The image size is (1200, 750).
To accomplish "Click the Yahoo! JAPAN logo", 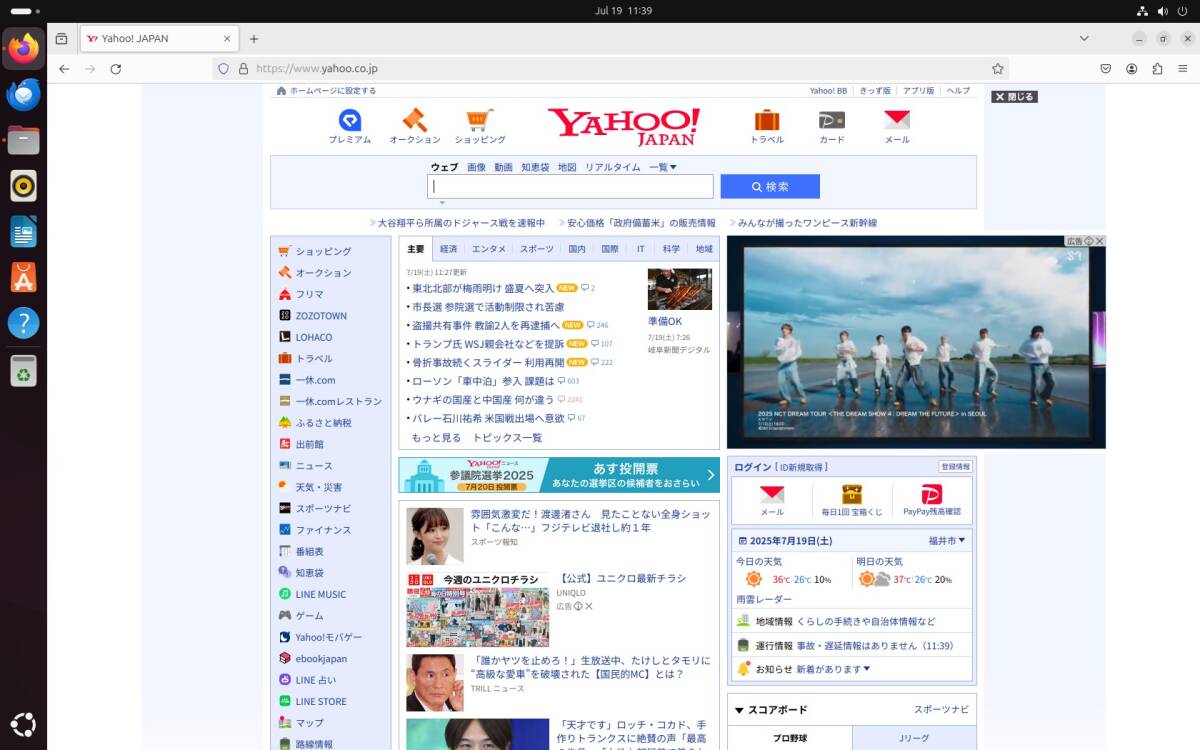I will [x=624, y=126].
